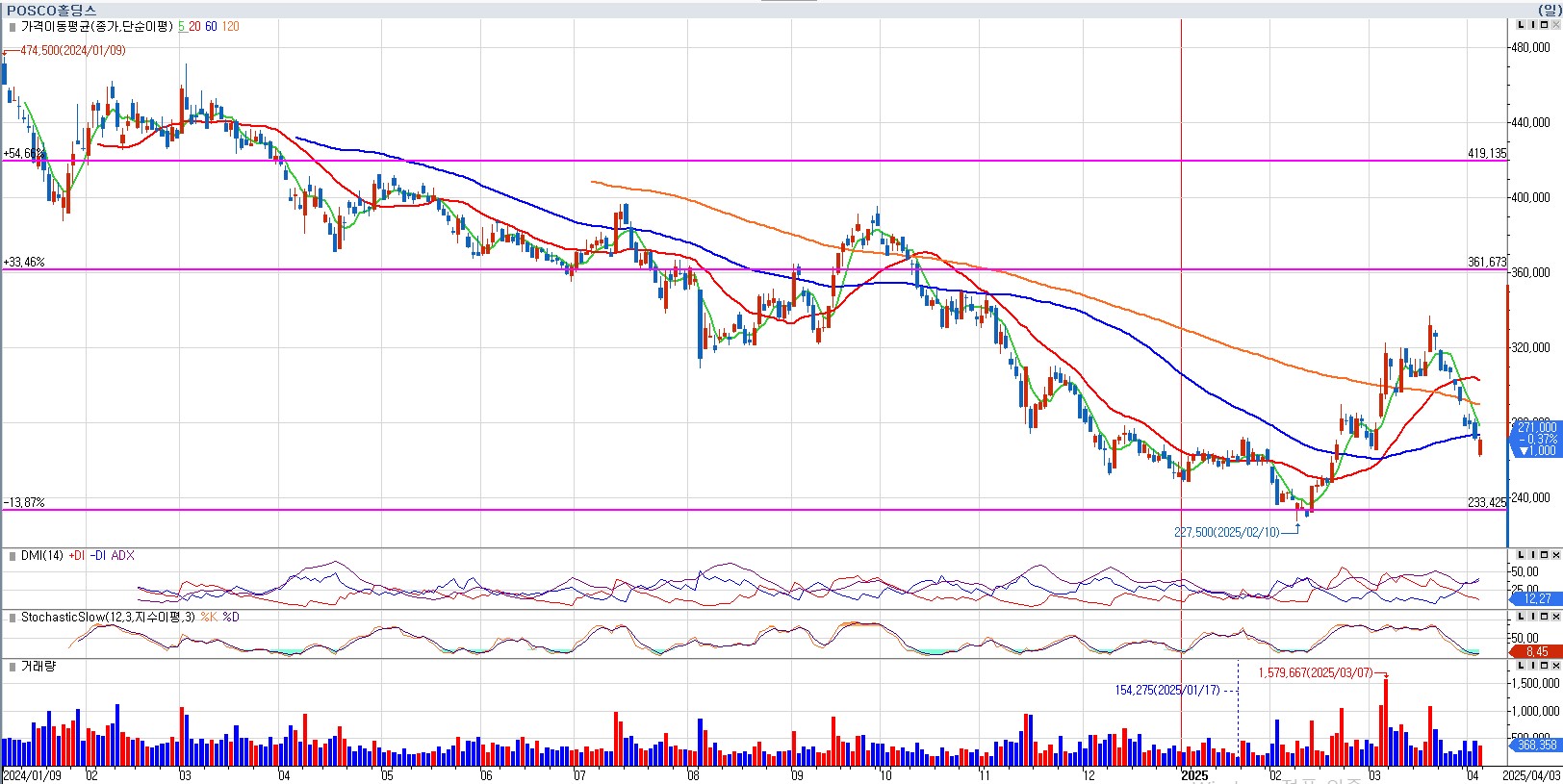Click the -DI legend label
1563x784 pixels.
point(98,556)
